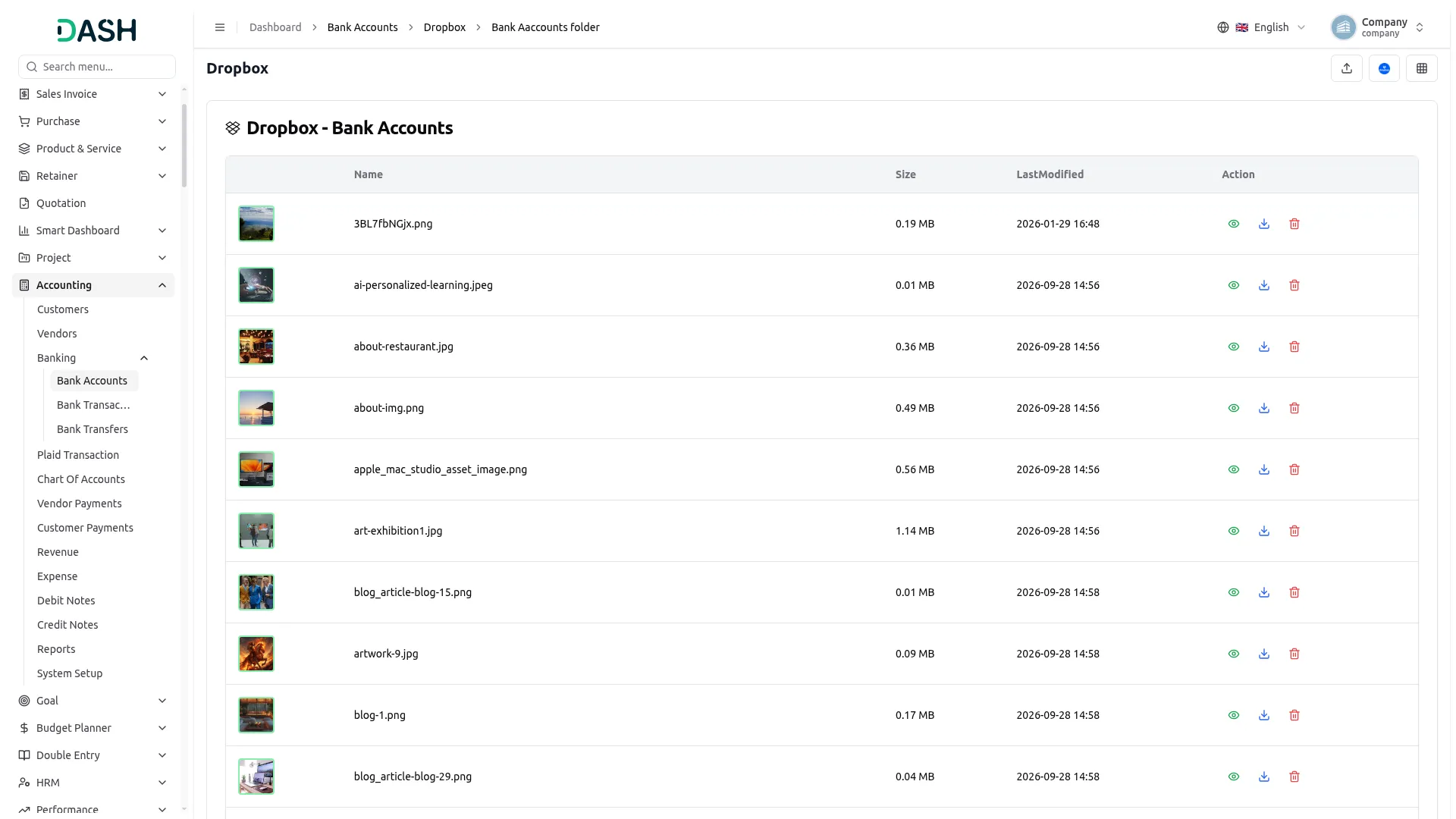Click the Search menu input field

click(x=97, y=67)
